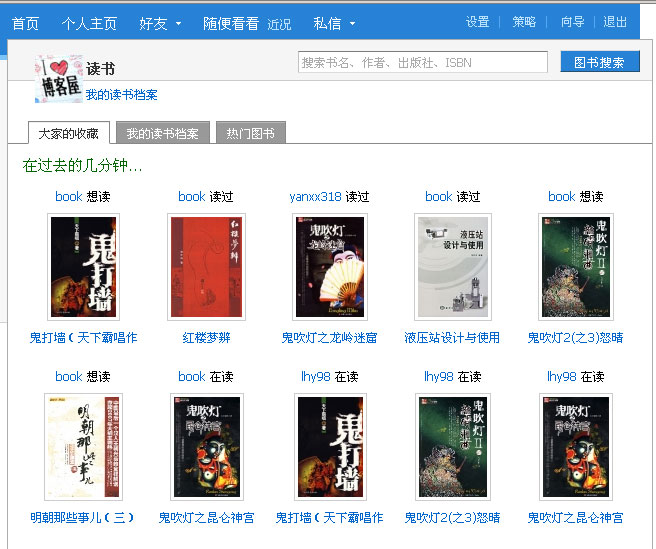Open user book marked 在读 in second row
The width and height of the screenshot is (656, 549).
(192, 376)
